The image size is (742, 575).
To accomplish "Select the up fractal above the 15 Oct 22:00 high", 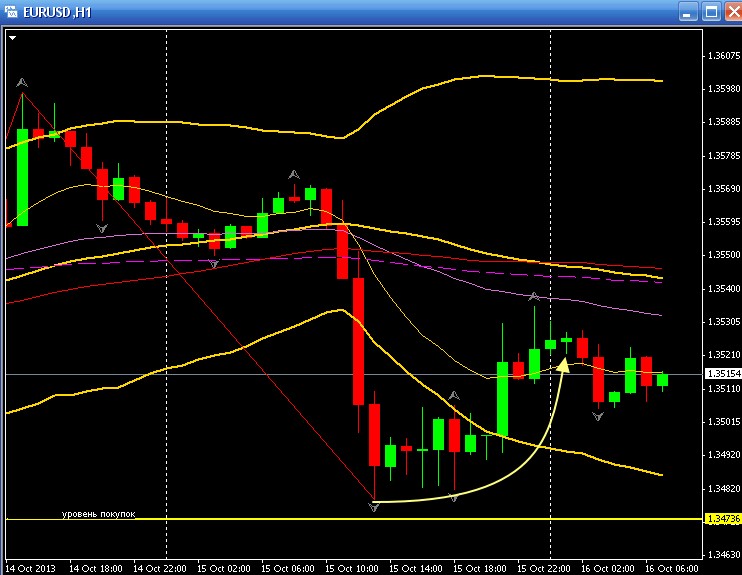I will click(x=534, y=297).
